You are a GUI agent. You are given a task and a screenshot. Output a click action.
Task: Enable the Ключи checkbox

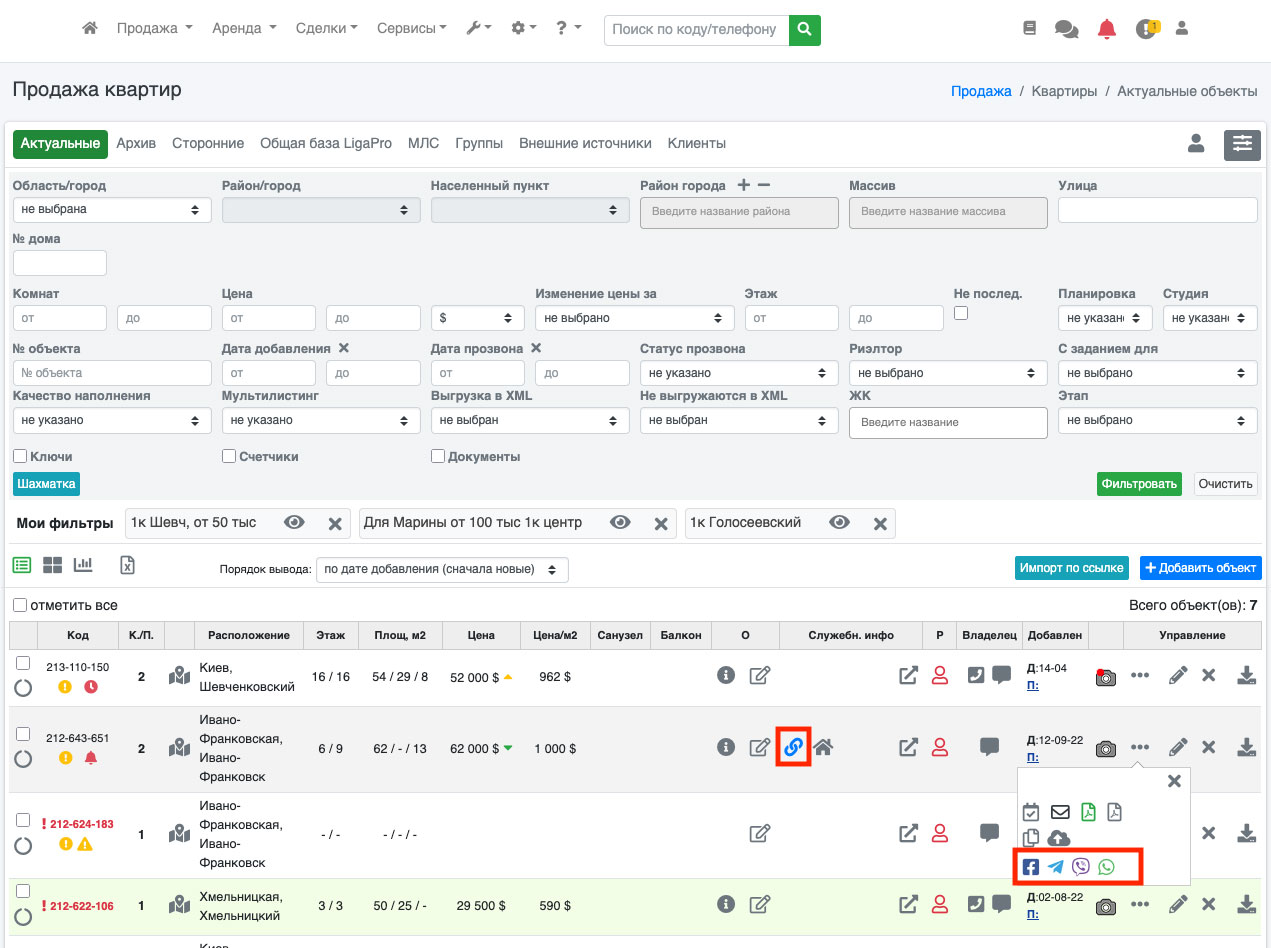point(20,456)
